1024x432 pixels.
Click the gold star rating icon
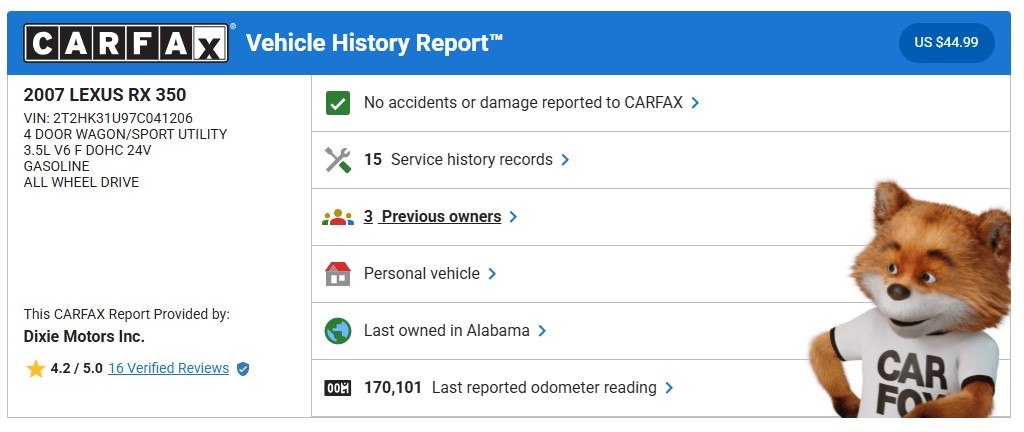[x=36, y=369]
